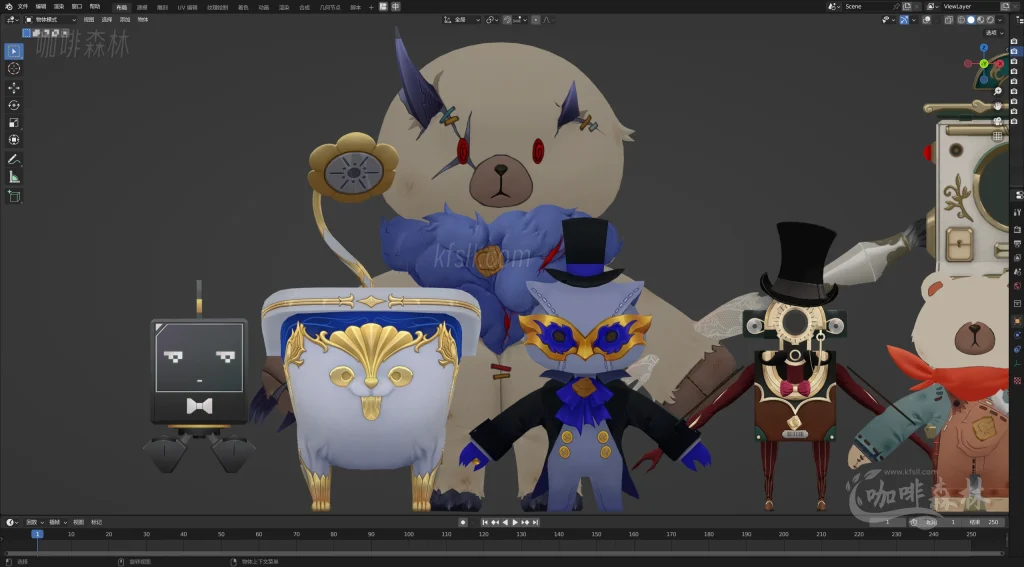Switch to the 几何节点 Geometry Nodes tab
1024x567 pixels.
pos(330,7)
